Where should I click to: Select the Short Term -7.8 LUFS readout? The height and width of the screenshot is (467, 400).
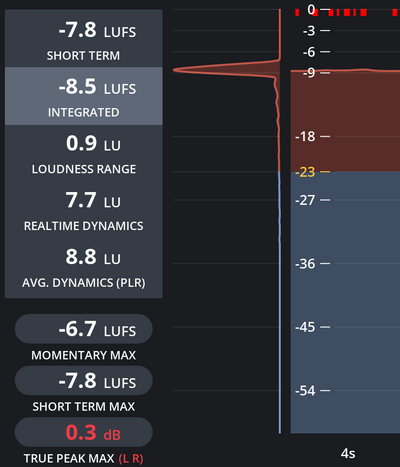[x=84, y=39]
